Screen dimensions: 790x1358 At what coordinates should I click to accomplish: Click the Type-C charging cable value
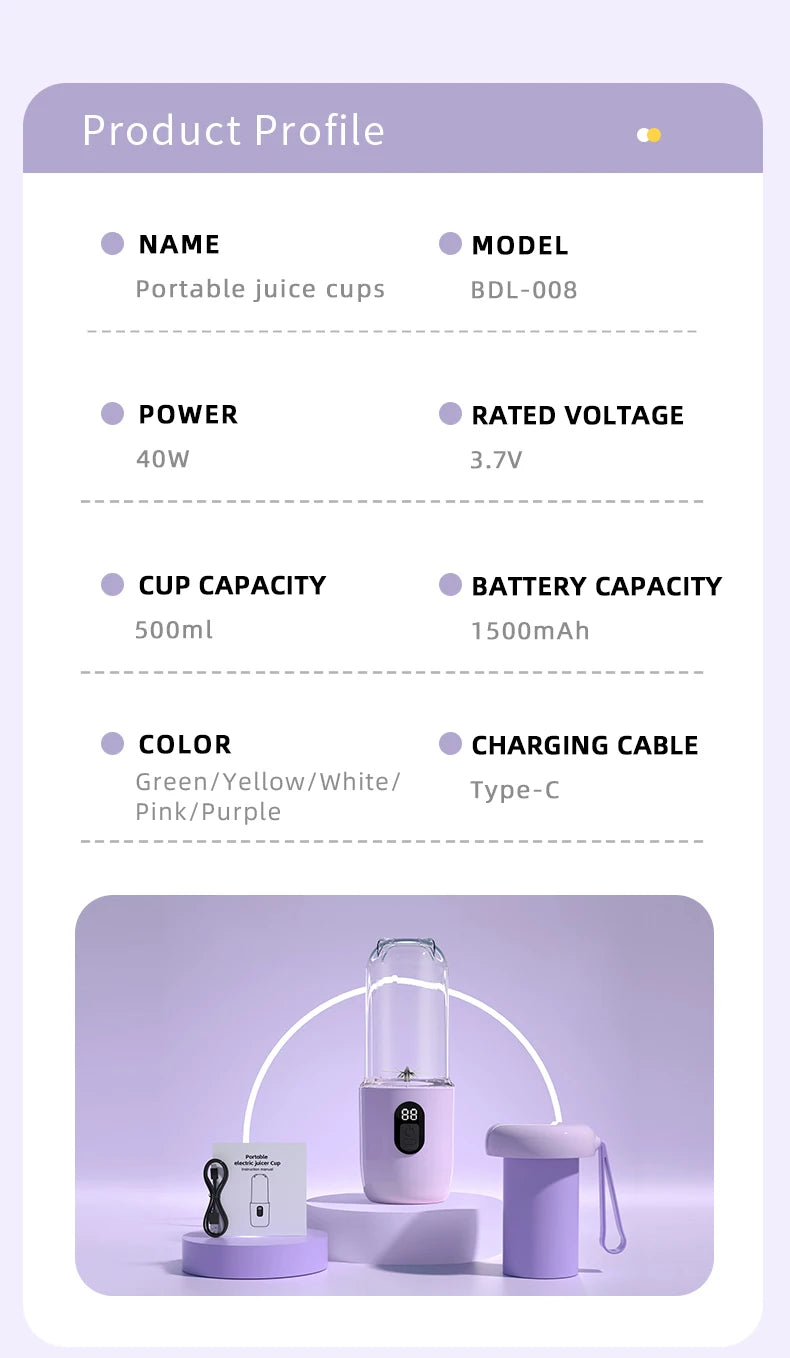[515, 790]
